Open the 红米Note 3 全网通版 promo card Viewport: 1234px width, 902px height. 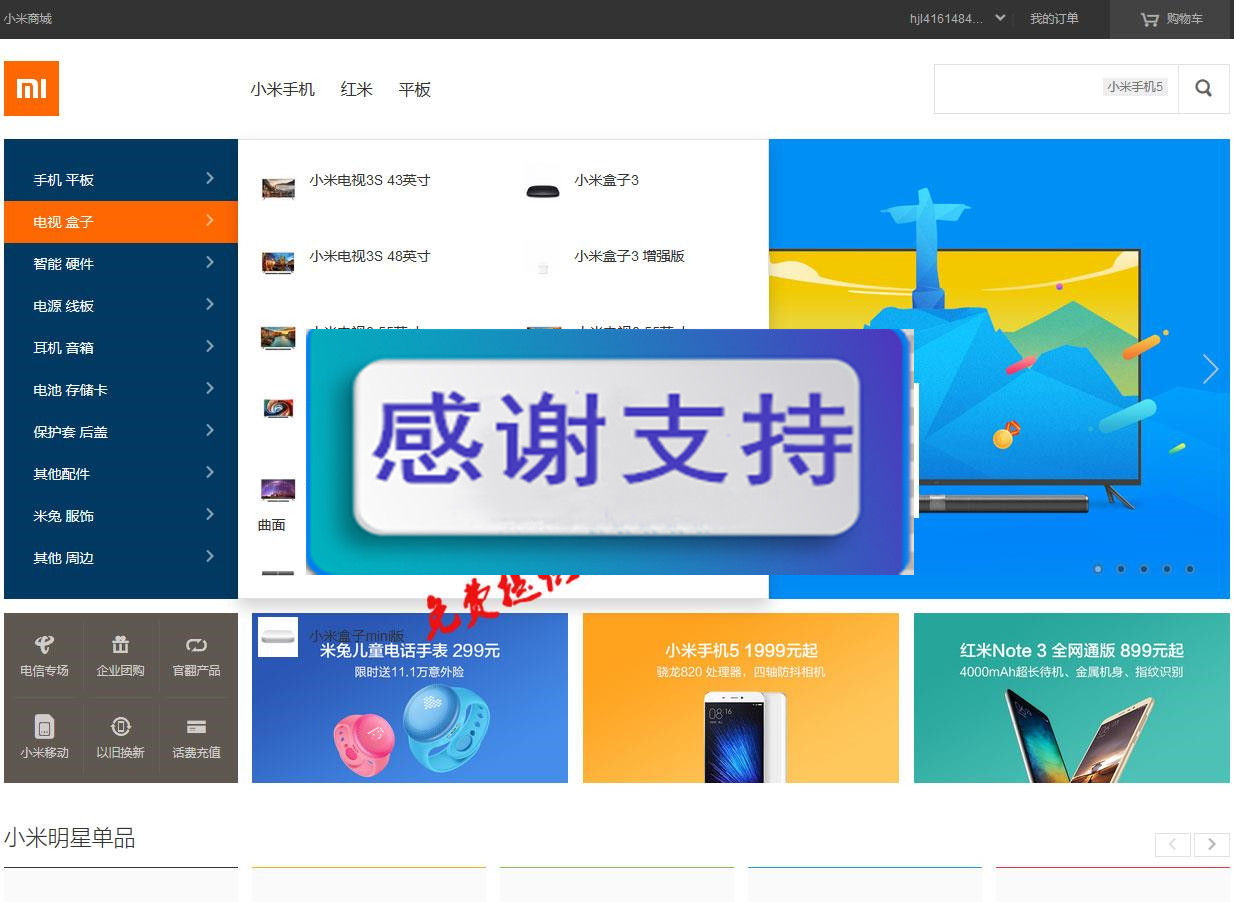coord(1072,698)
